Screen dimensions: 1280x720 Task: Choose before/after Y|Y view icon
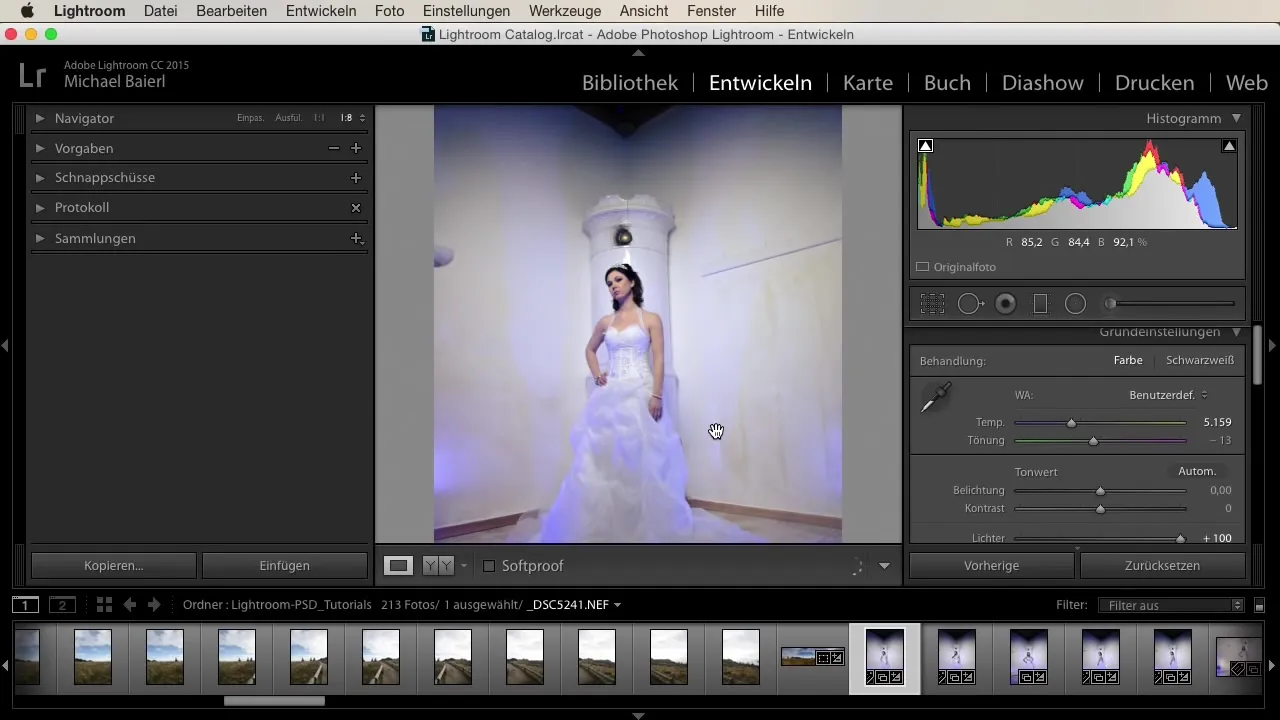coord(438,566)
